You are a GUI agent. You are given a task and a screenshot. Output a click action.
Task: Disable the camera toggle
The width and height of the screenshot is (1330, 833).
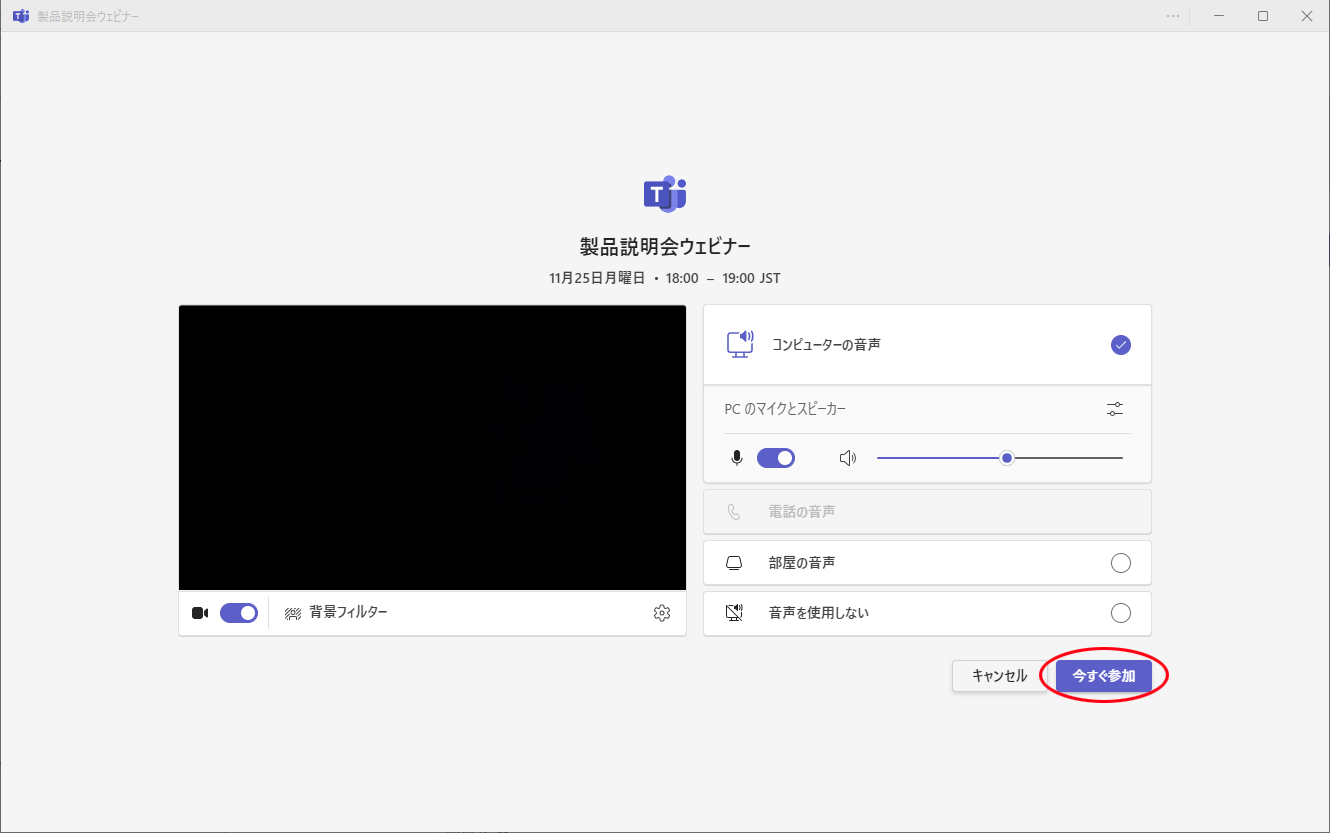pyautogui.click(x=238, y=612)
